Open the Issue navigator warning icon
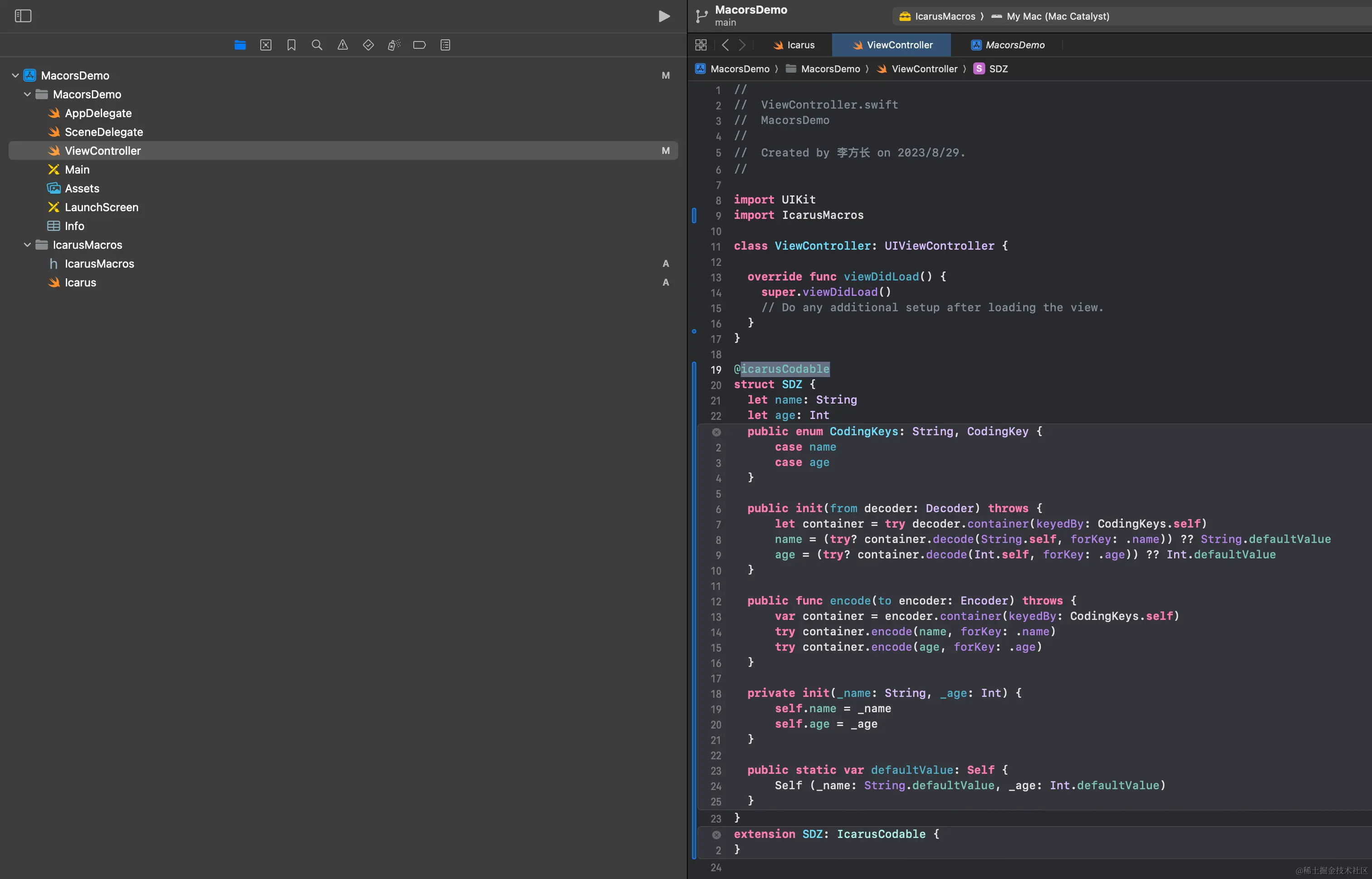This screenshot has width=1372, height=879. (x=343, y=45)
